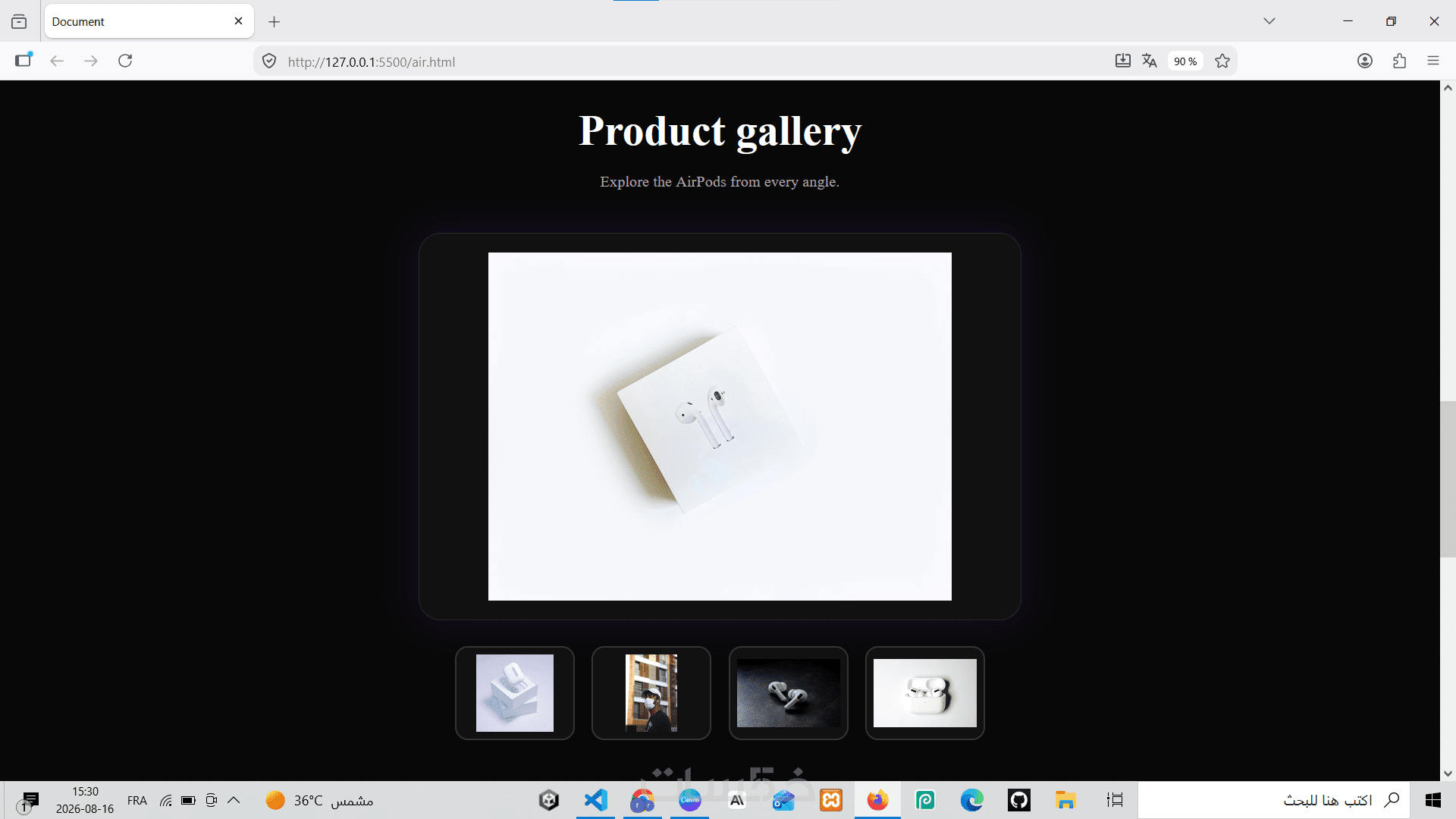
Task: Select the Document tab
Action: (x=149, y=21)
